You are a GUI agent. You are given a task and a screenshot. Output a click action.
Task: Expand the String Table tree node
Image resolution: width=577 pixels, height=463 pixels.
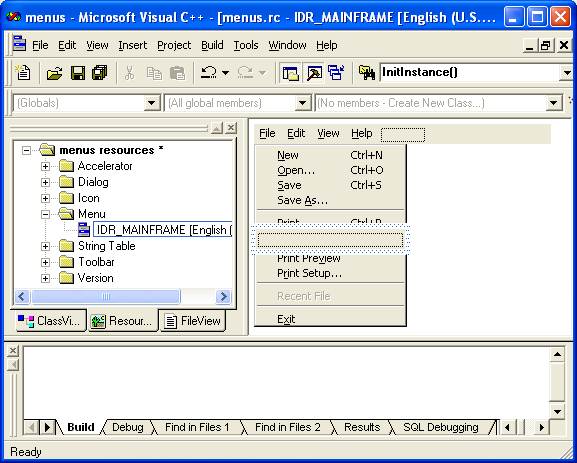(45, 246)
